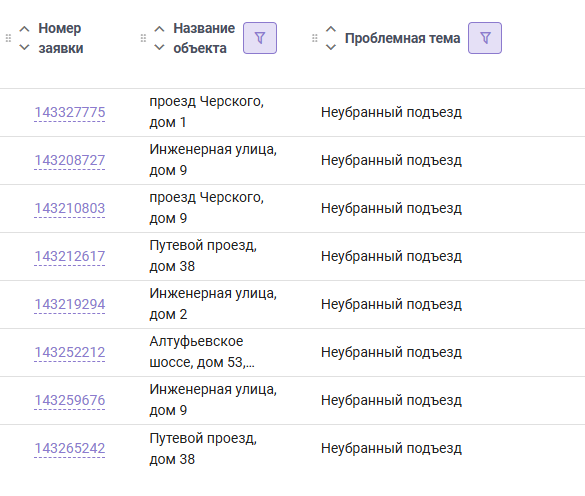Open filter for Название объекта column
Image resolution: width=585 pixels, height=496 pixels.
coord(260,38)
